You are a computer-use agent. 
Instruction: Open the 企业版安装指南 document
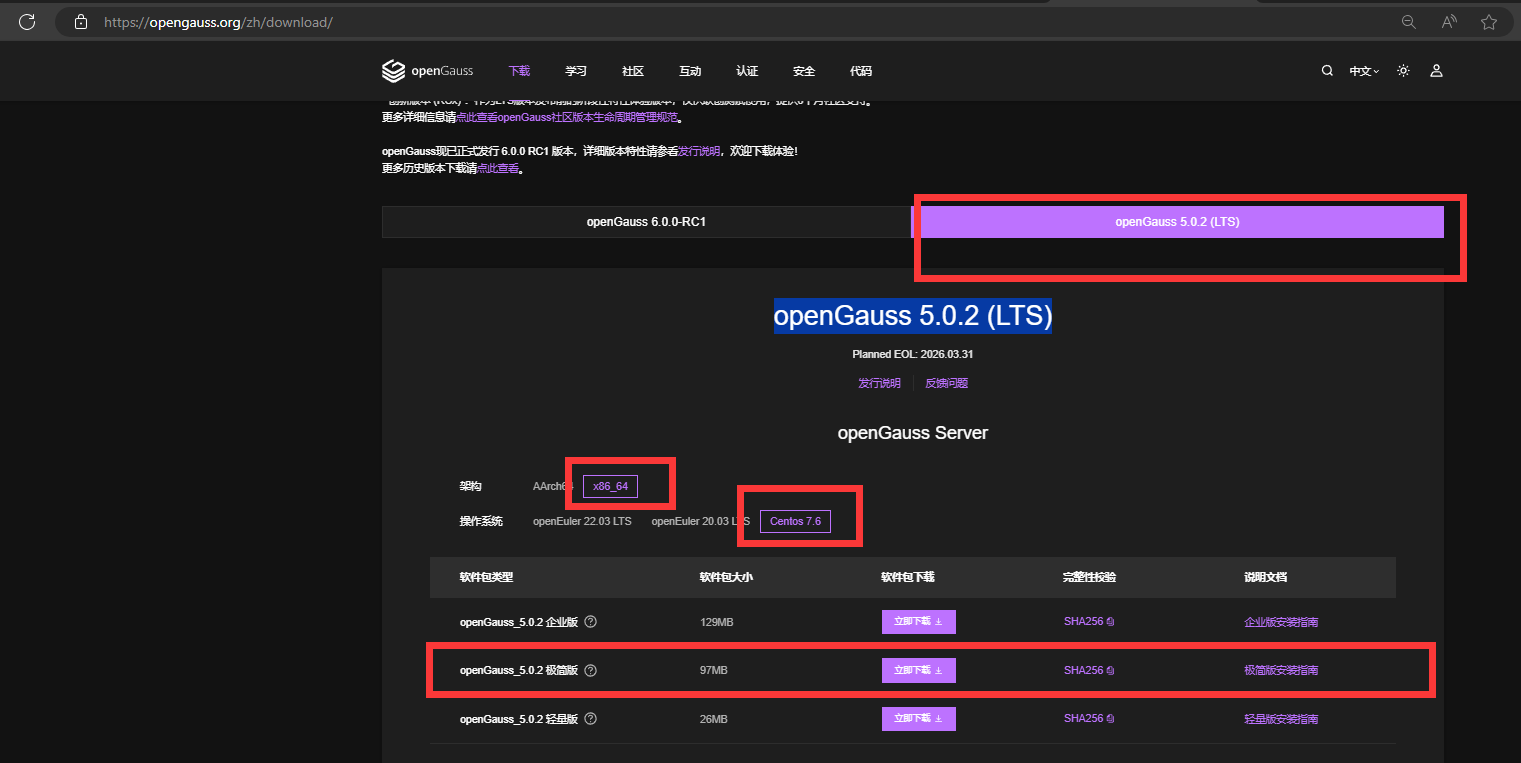[x=1281, y=622]
